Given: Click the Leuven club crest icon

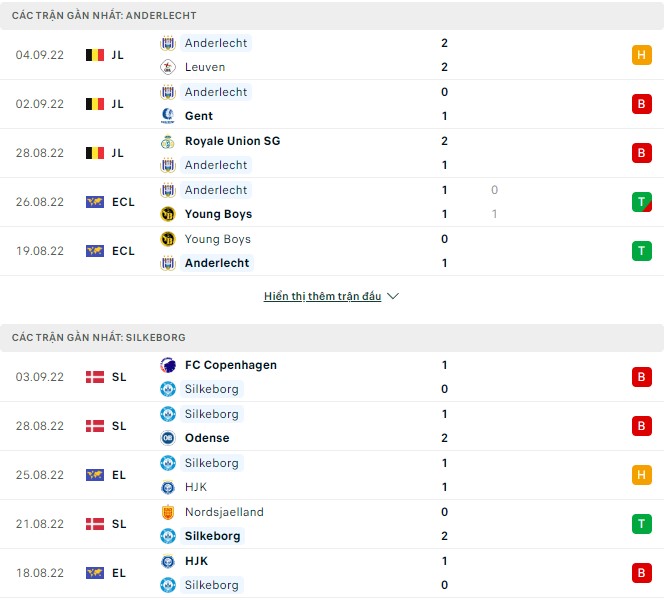Looking at the screenshot, I should [x=167, y=67].
